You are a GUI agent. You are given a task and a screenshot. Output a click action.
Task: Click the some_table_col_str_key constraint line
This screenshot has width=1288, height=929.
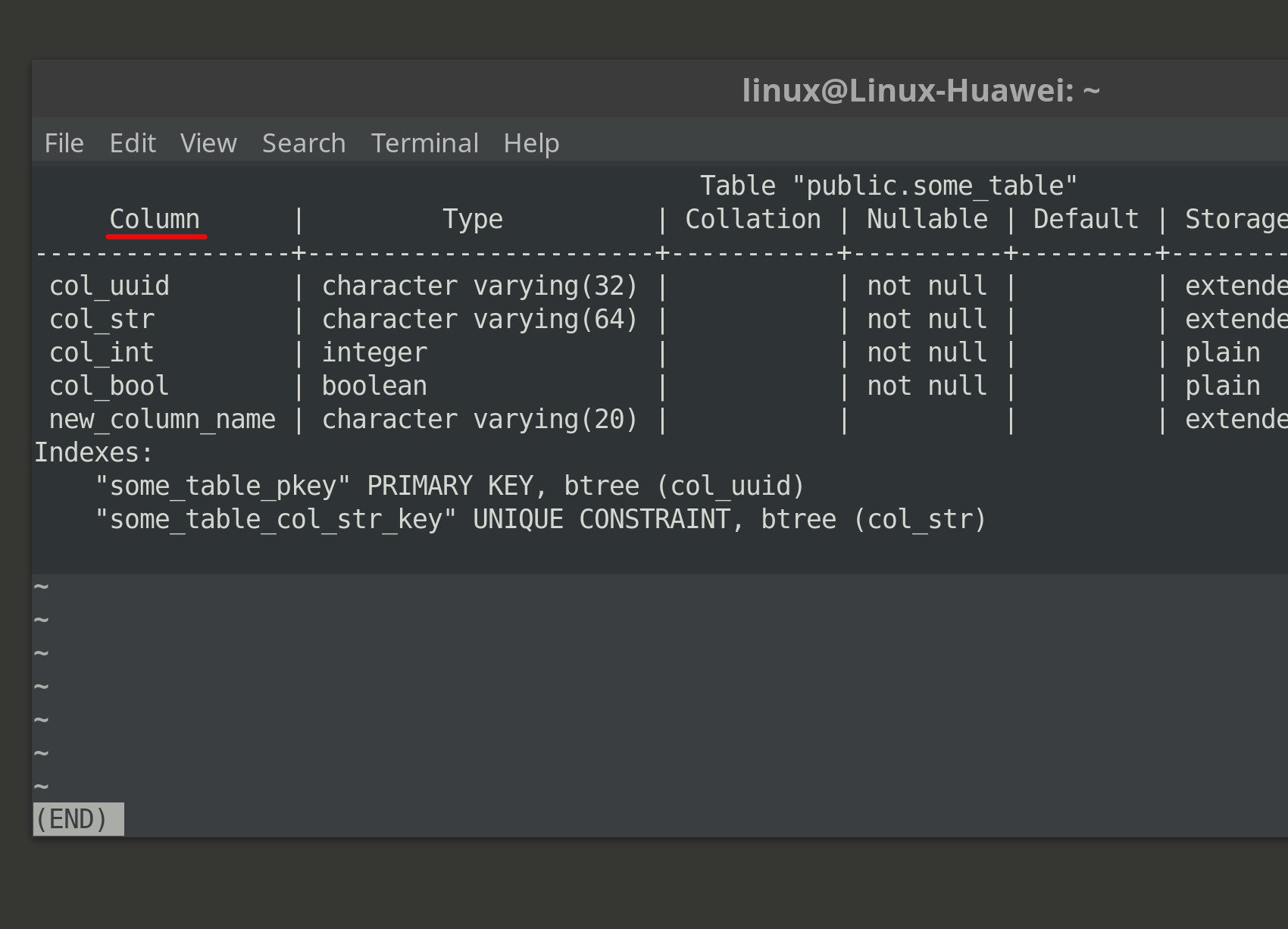coord(540,518)
